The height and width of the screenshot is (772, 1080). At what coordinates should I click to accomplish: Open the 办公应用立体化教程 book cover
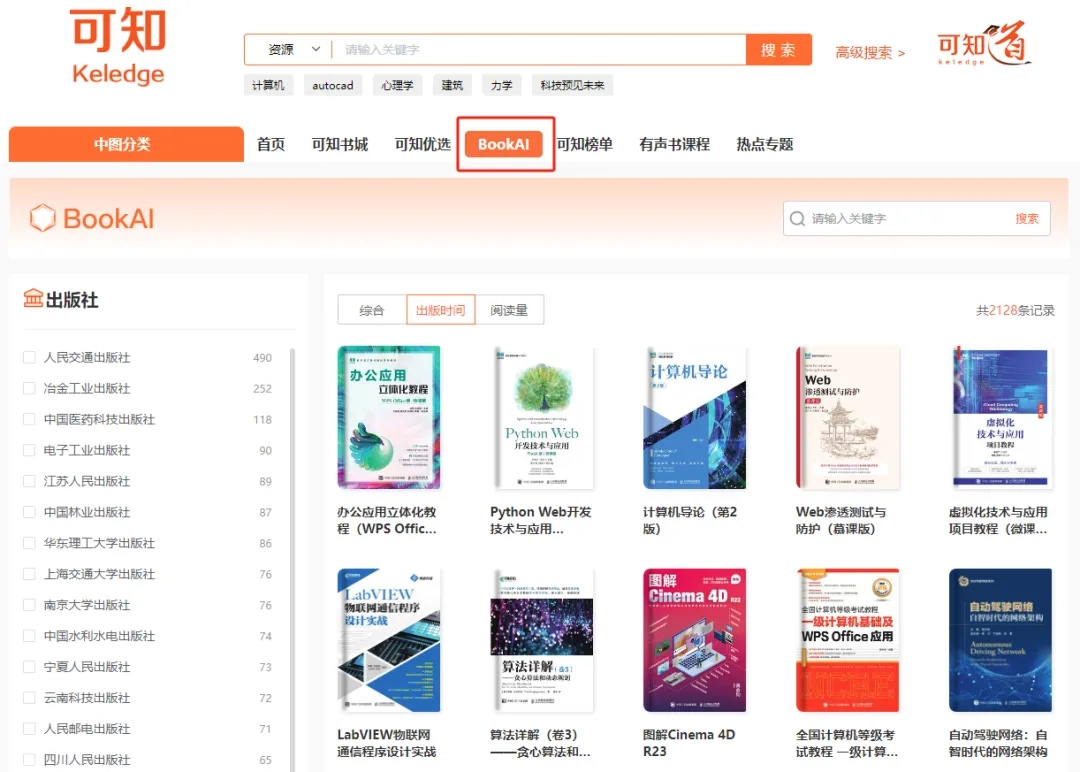[388, 417]
